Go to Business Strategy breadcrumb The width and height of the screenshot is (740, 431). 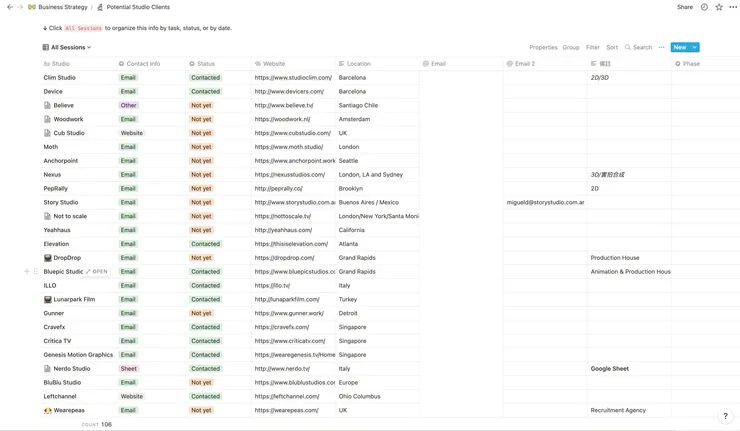tap(63, 7)
